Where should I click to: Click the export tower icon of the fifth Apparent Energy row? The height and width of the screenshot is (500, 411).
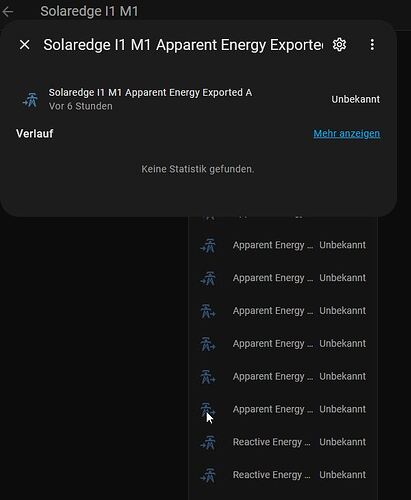click(208, 377)
